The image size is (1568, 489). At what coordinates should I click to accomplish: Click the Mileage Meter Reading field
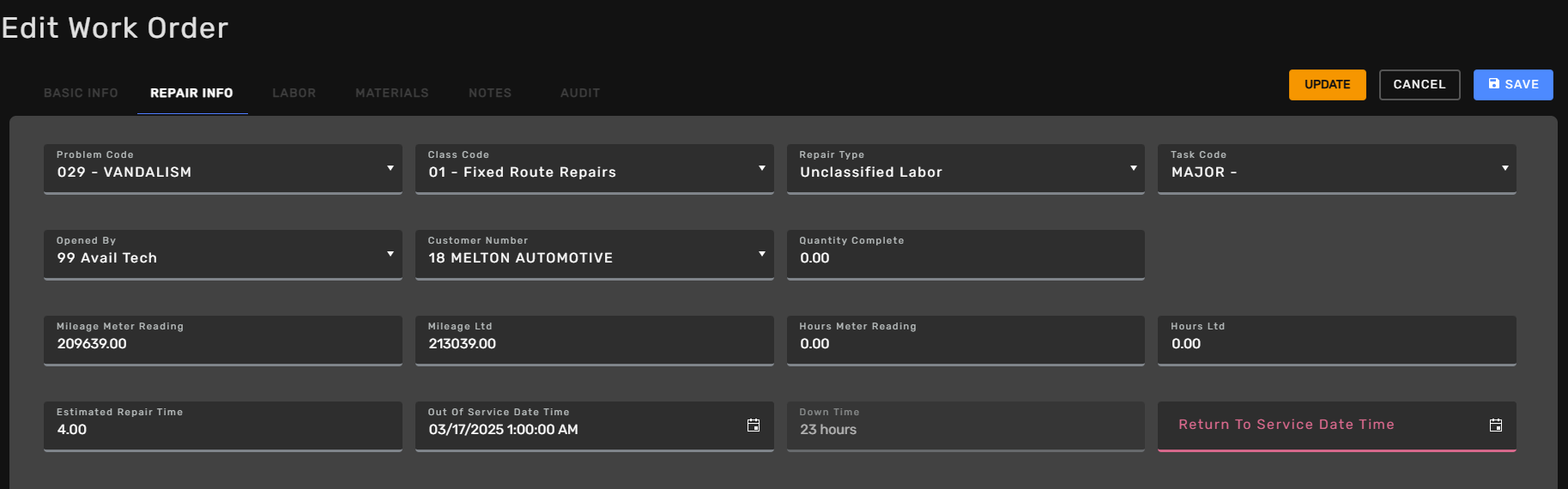coord(223,341)
